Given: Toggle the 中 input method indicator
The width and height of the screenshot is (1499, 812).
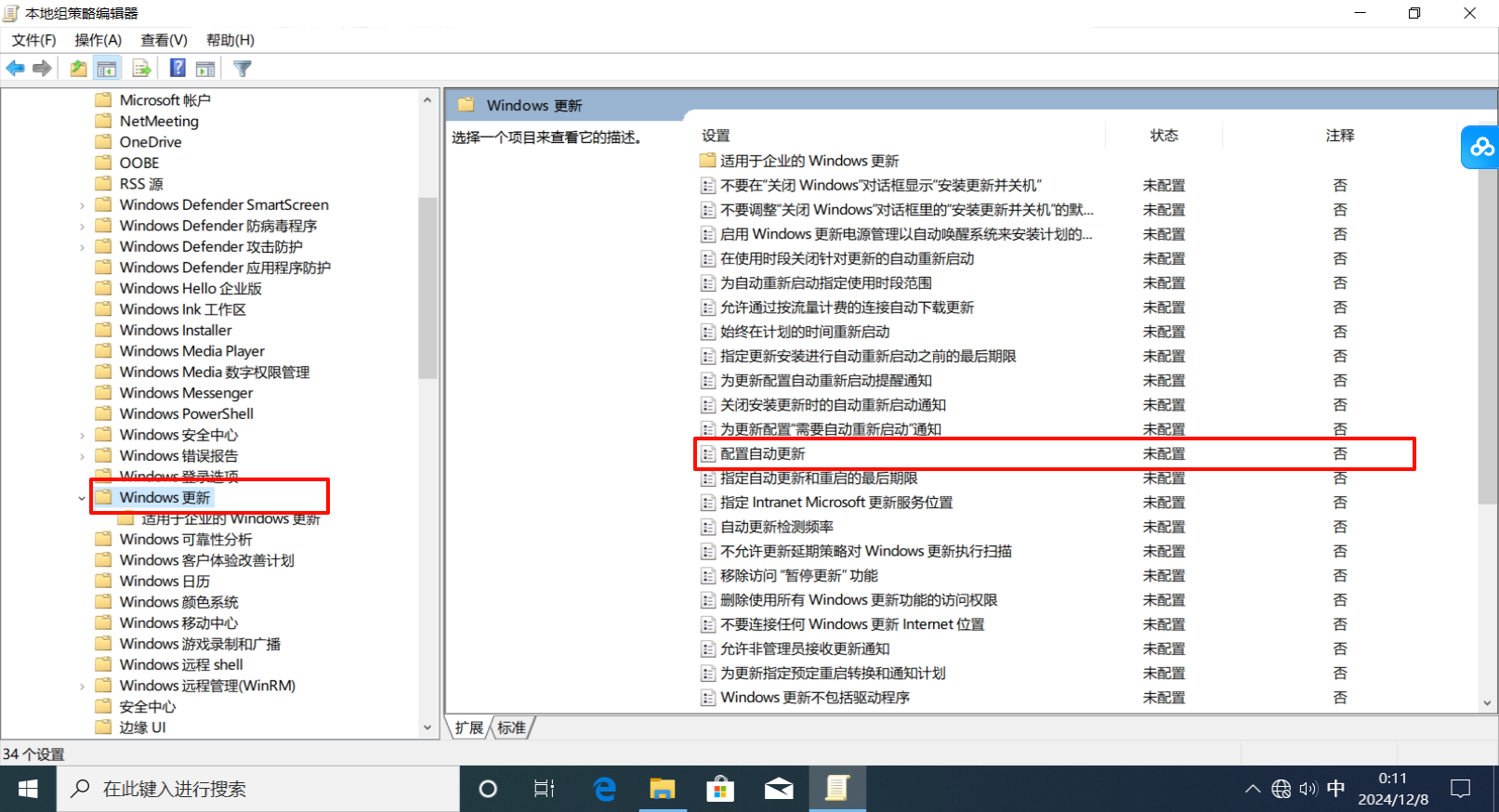Looking at the screenshot, I should point(1336,789).
